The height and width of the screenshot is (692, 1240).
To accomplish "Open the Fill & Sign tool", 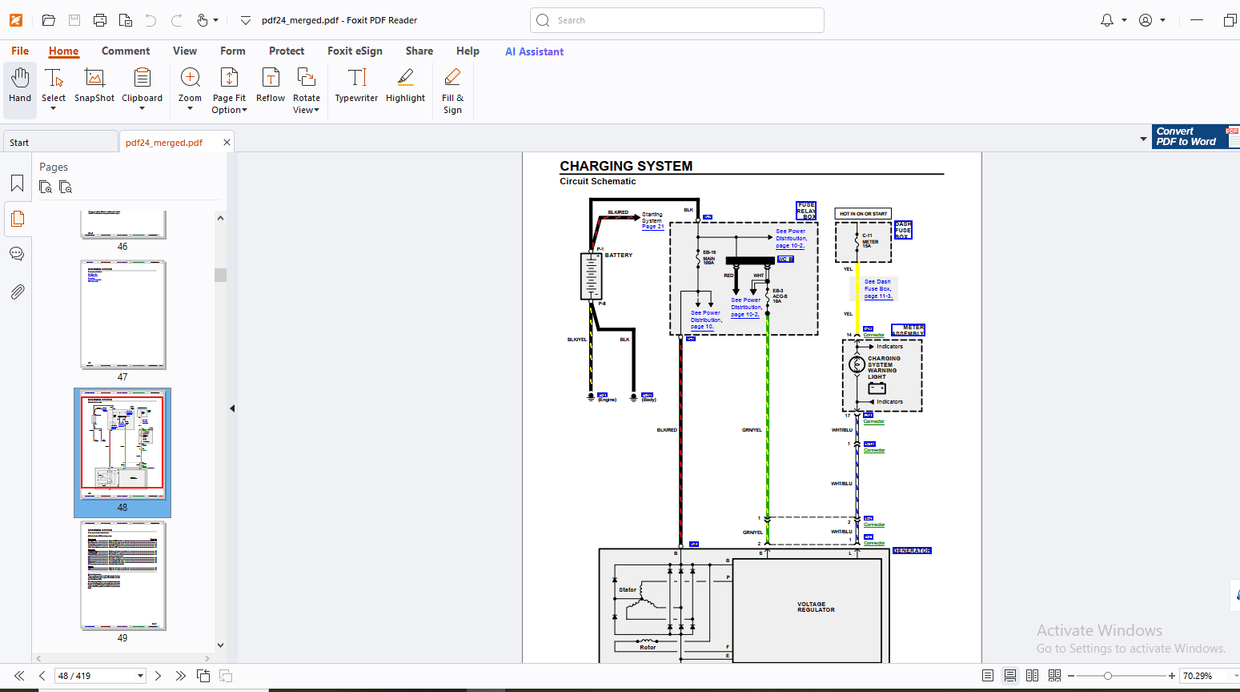I will coord(452,87).
